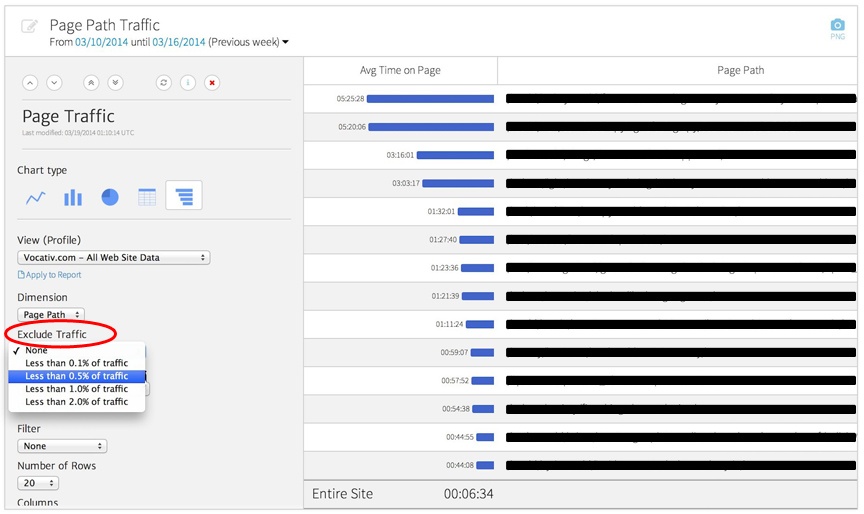
Task: Choose 'Less than 0.5% of traffic' option
Action: (x=77, y=376)
